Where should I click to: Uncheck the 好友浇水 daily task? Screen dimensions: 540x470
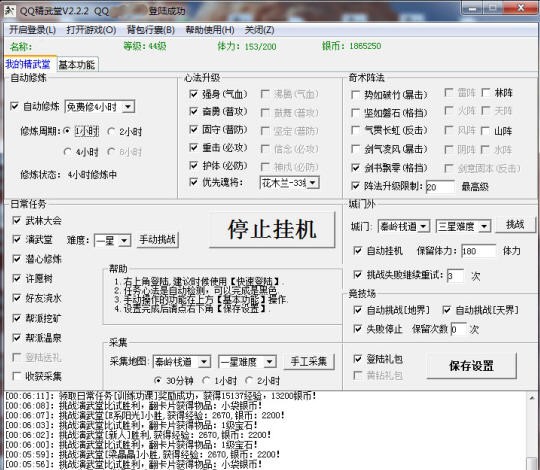pos(16,297)
